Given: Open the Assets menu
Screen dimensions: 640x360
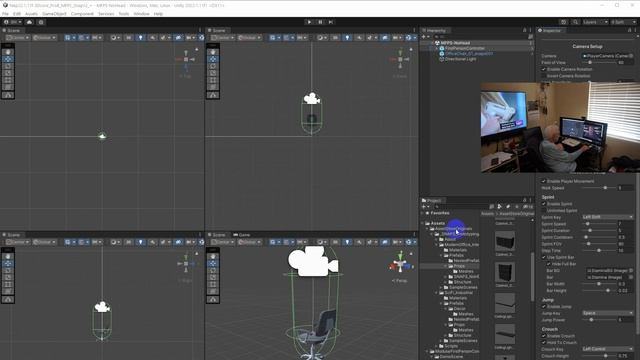Looking at the screenshot, I should coord(31,13).
